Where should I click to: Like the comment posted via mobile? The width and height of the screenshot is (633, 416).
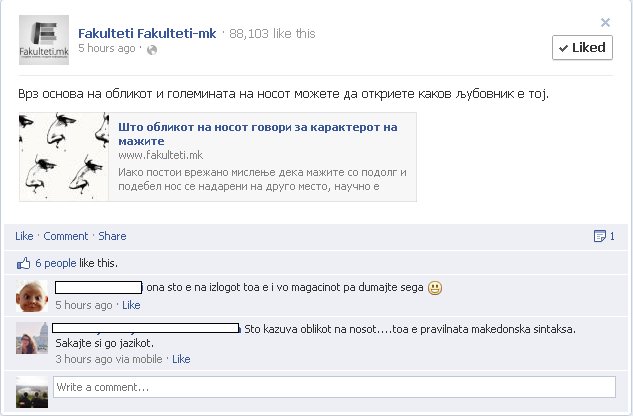(181, 359)
